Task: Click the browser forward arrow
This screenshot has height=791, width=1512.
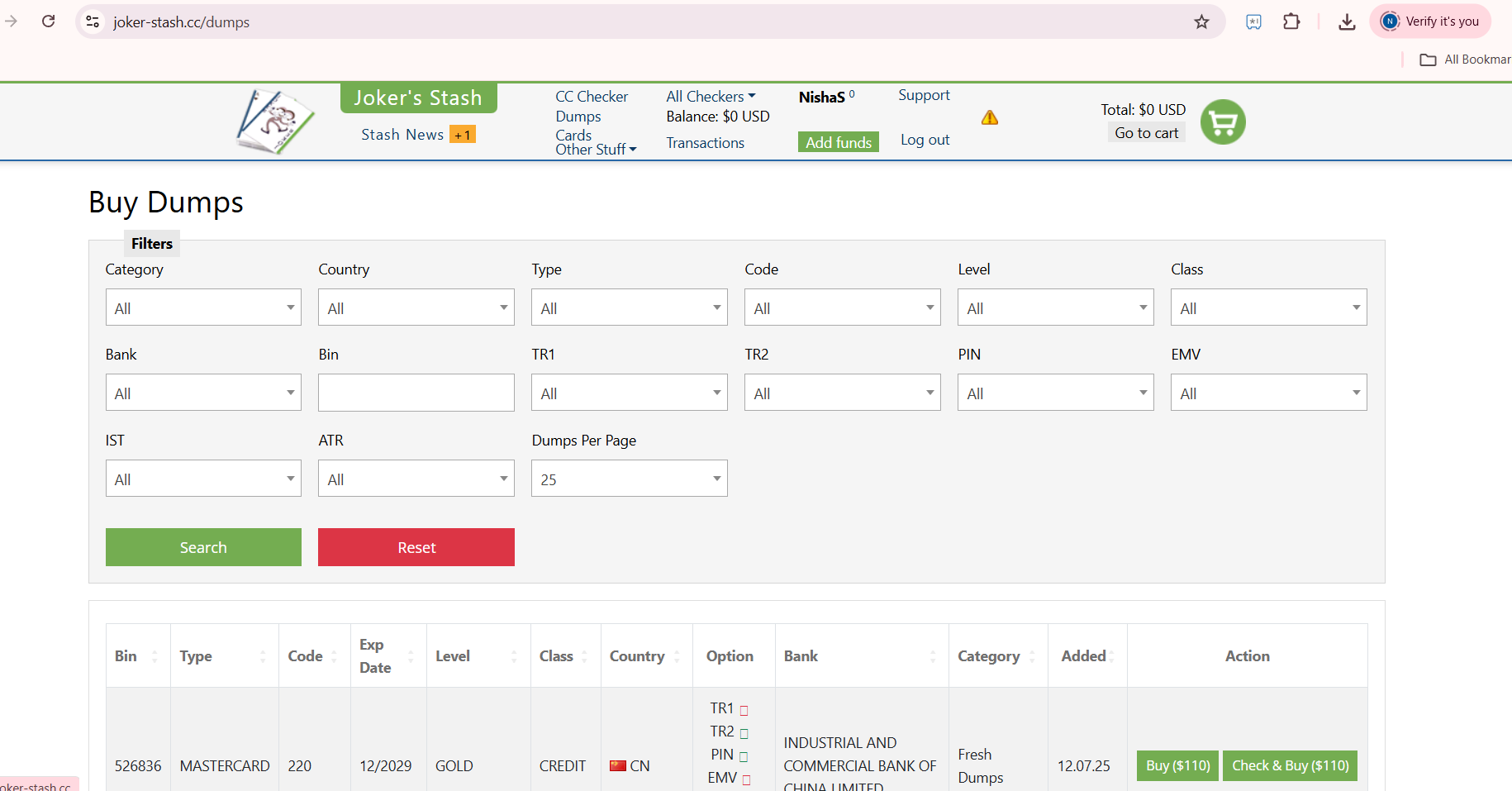Action: tap(12, 21)
